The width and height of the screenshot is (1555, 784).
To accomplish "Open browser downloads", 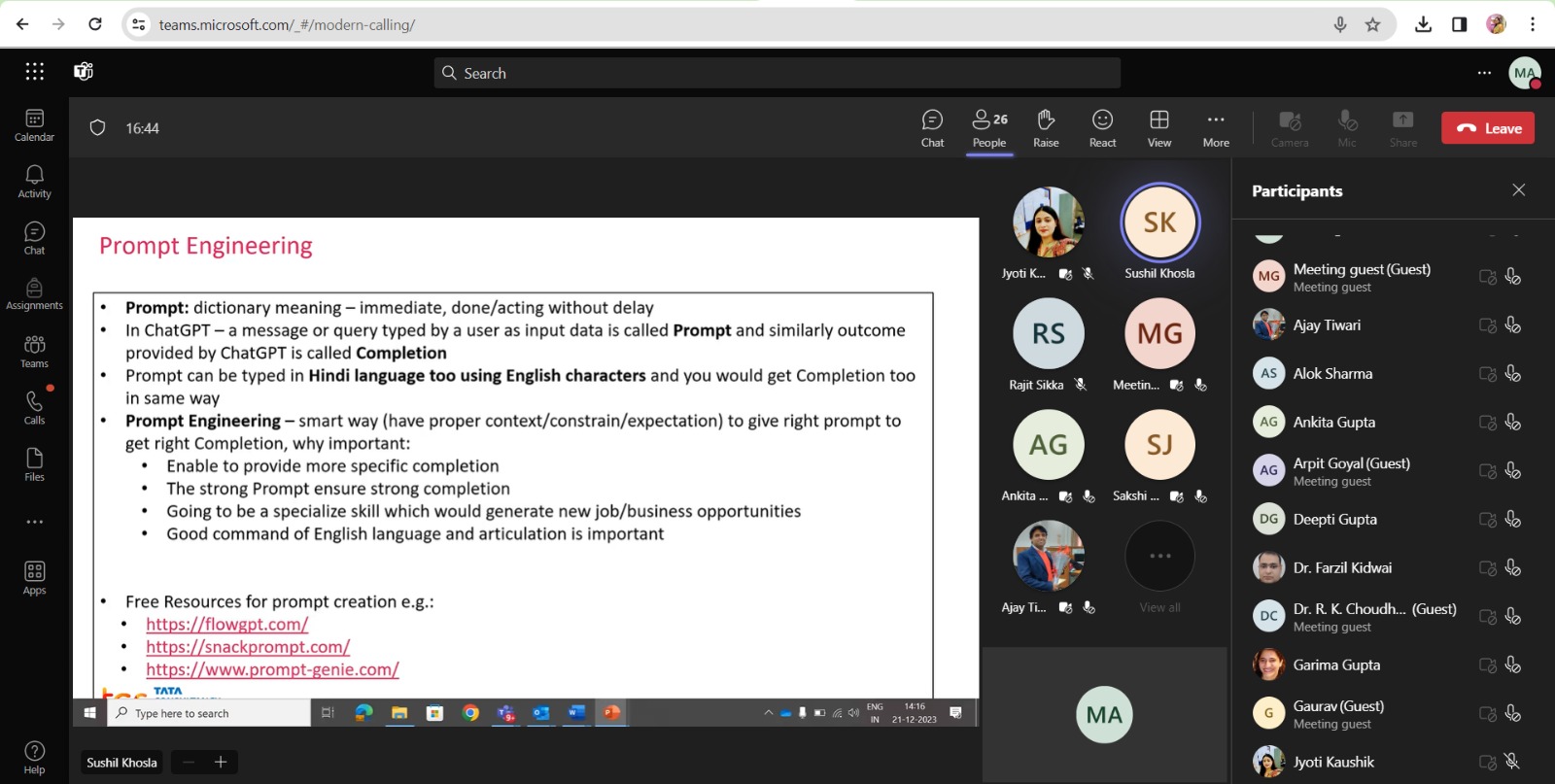I will pos(1424,24).
